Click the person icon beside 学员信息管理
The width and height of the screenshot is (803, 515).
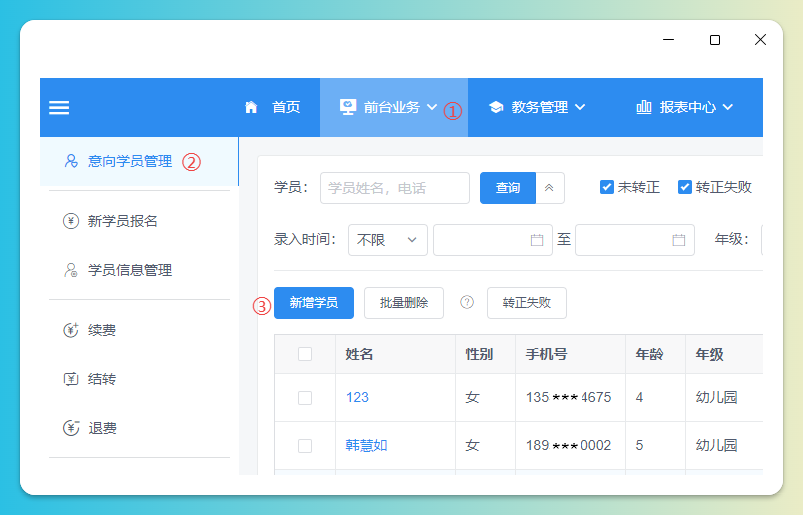(71, 270)
